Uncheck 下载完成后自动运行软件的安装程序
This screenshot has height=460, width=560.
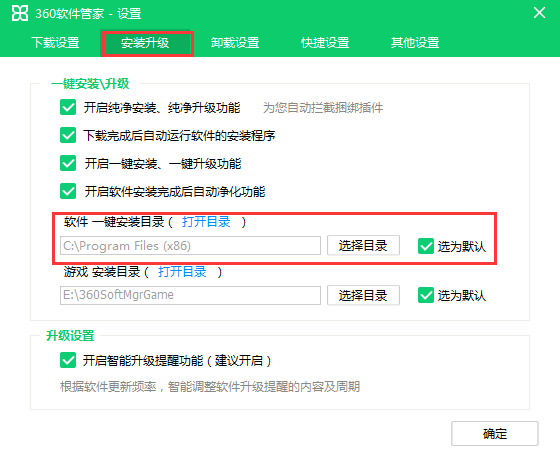tap(68, 135)
